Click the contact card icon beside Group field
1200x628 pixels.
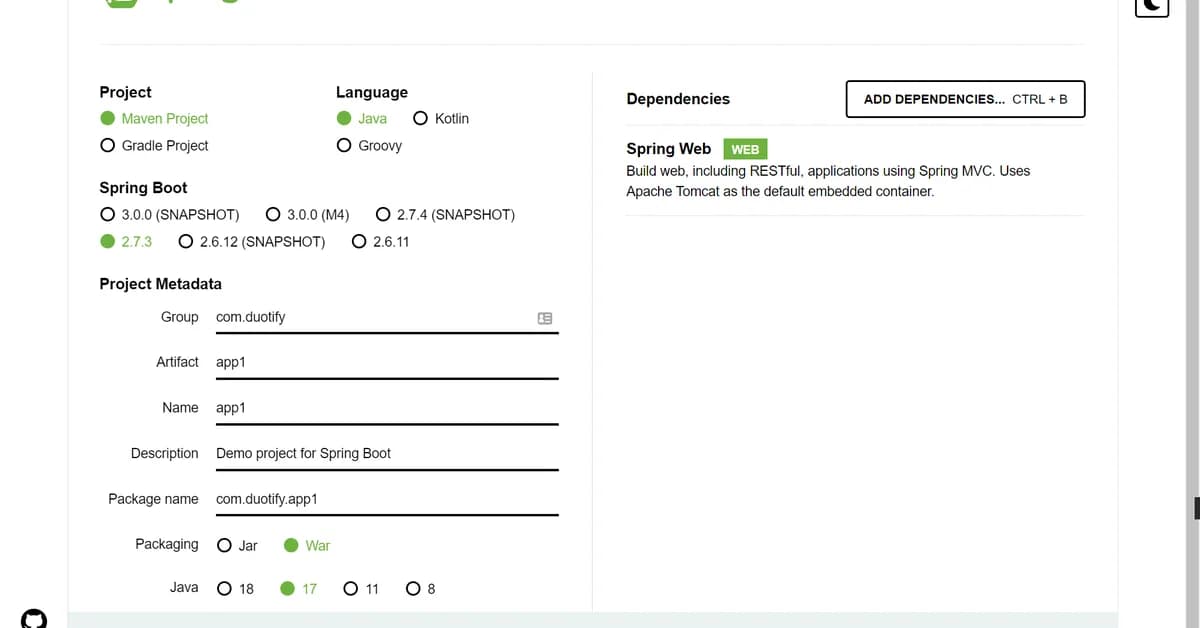pyautogui.click(x=544, y=317)
